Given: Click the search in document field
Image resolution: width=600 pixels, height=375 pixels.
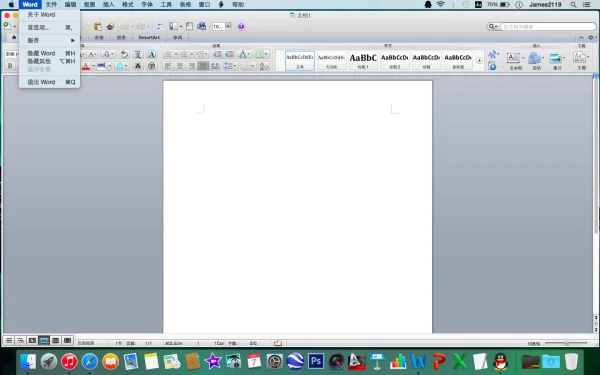Looking at the screenshot, I should [x=548, y=26].
